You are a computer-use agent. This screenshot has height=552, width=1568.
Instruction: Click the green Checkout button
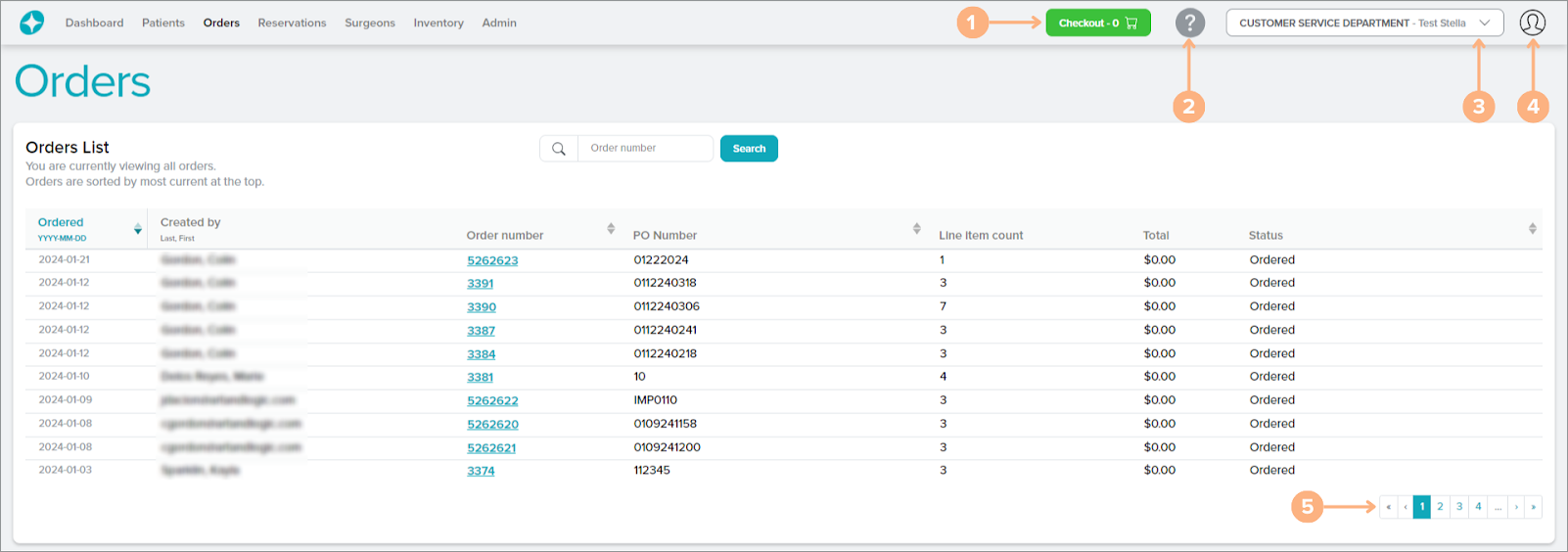tap(1097, 23)
